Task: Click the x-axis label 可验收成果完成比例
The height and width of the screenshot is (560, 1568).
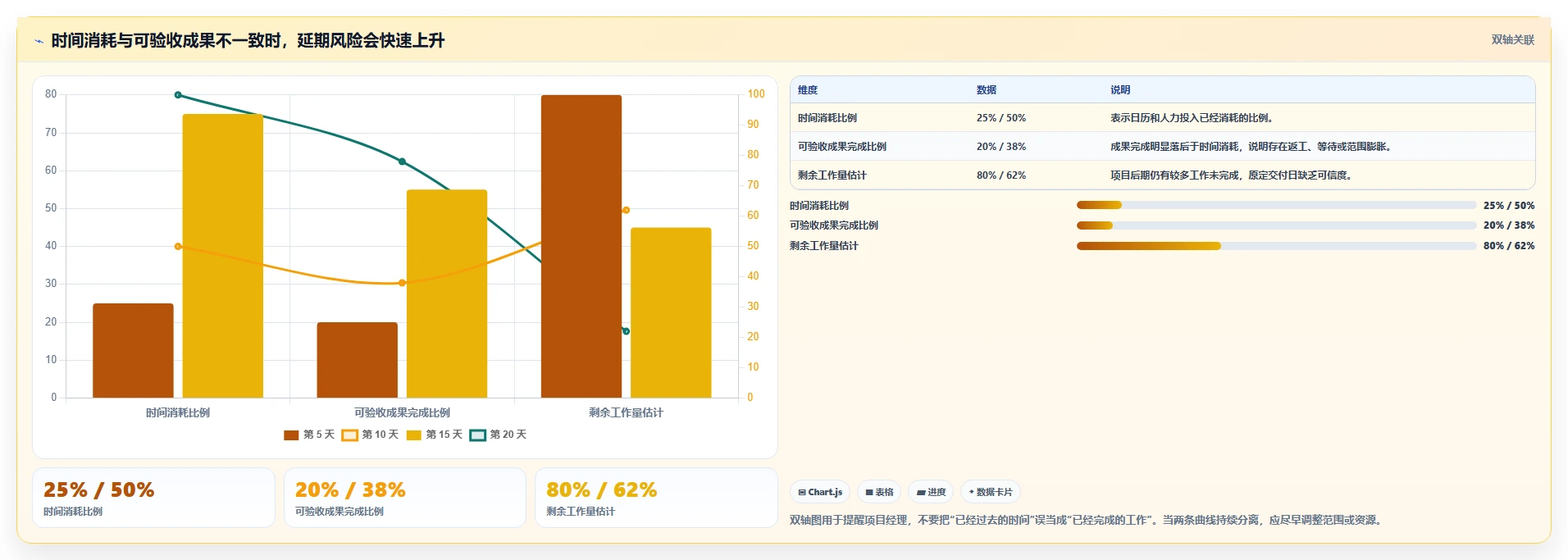Action: (402, 412)
